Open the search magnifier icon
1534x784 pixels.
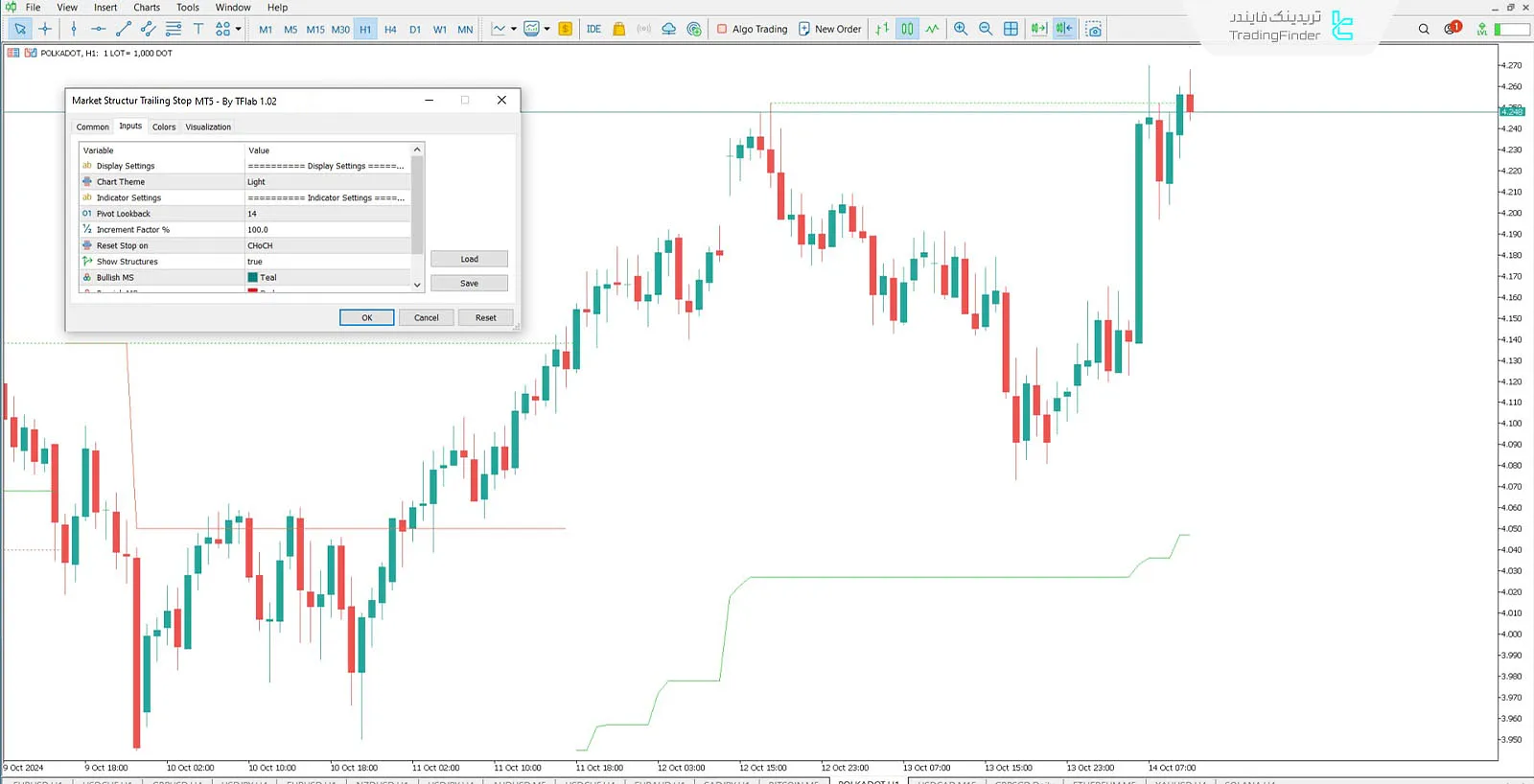1424,29
